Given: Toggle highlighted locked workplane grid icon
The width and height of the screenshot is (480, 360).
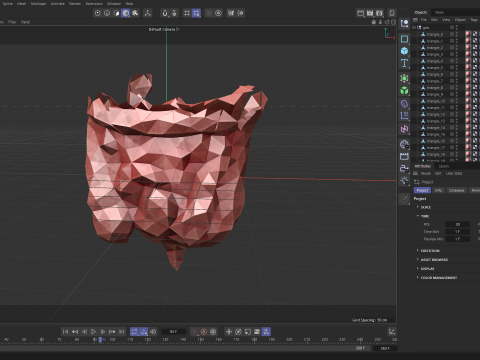Looking at the screenshot, I should pos(196,13).
